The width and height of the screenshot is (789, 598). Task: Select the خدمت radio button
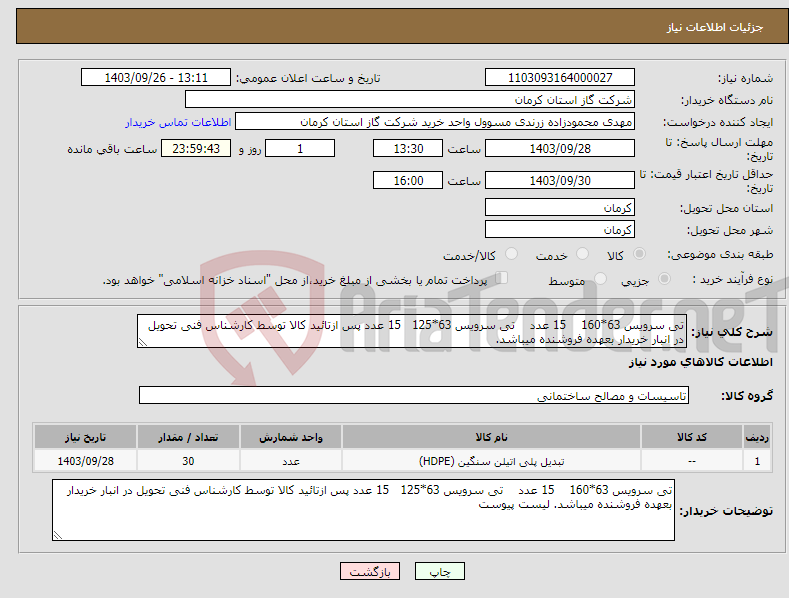[582, 254]
